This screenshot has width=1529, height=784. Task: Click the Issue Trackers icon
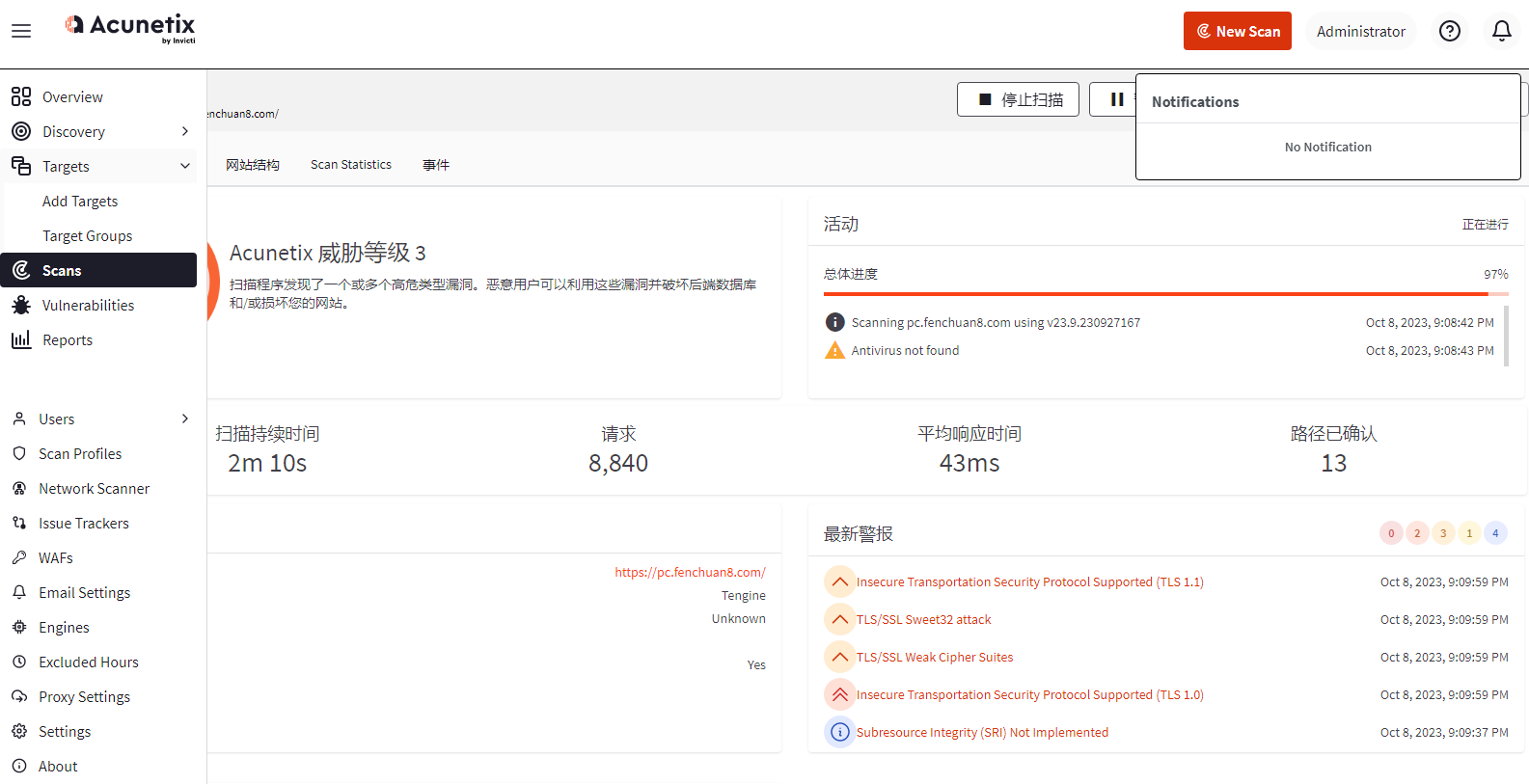(19, 523)
